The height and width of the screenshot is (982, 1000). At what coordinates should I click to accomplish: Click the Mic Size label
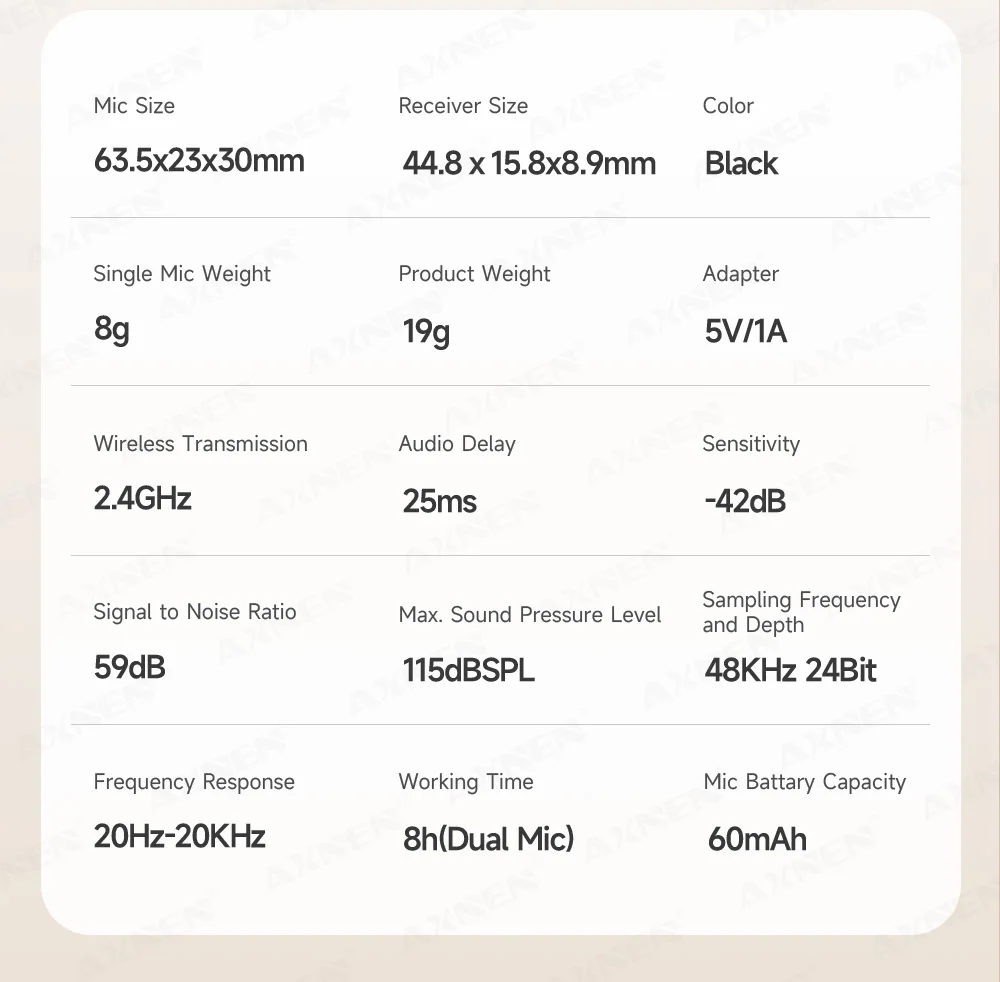[x=134, y=106]
